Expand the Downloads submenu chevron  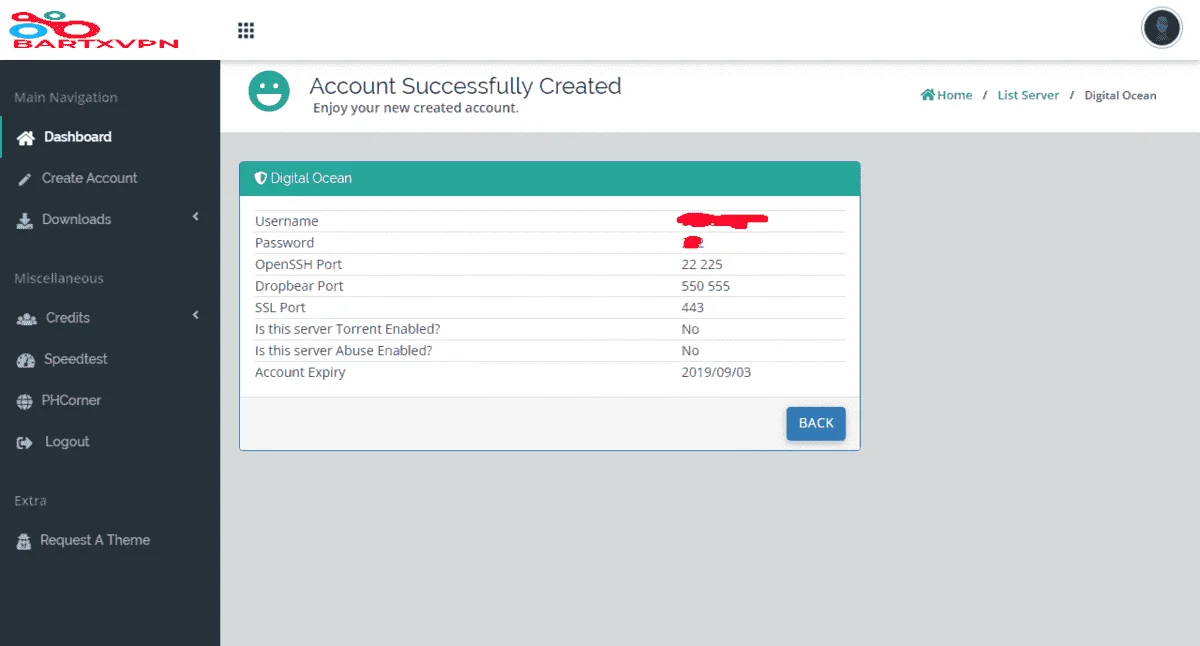196,217
